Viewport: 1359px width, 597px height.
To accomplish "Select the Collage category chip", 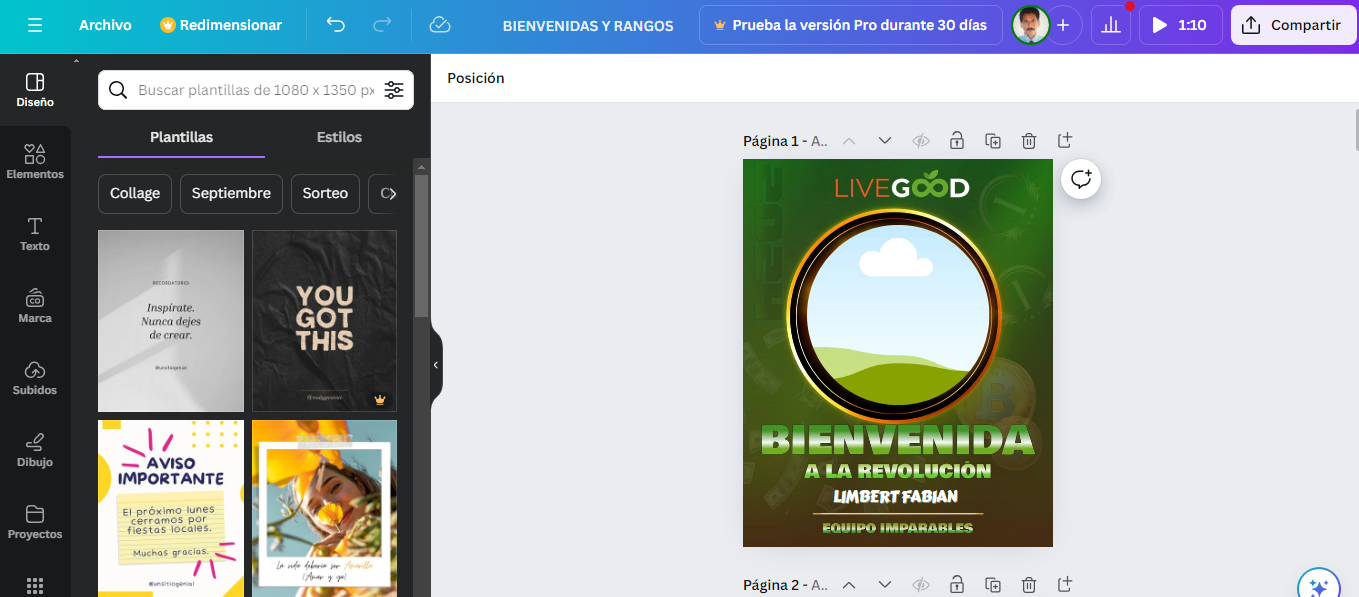I will pos(135,194).
